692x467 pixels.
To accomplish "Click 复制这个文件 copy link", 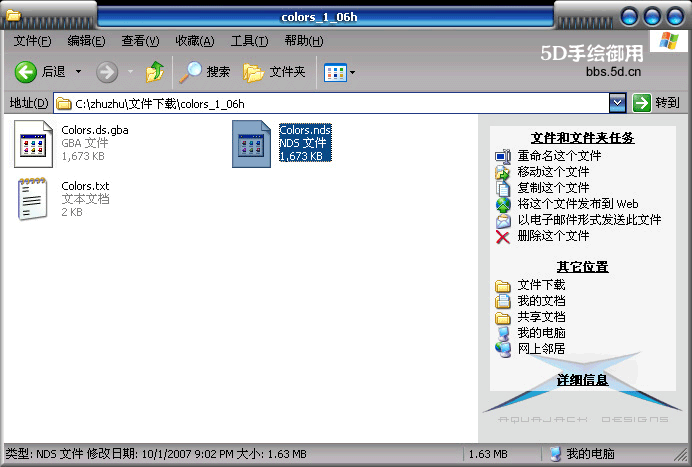I will click(x=553, y=188).
